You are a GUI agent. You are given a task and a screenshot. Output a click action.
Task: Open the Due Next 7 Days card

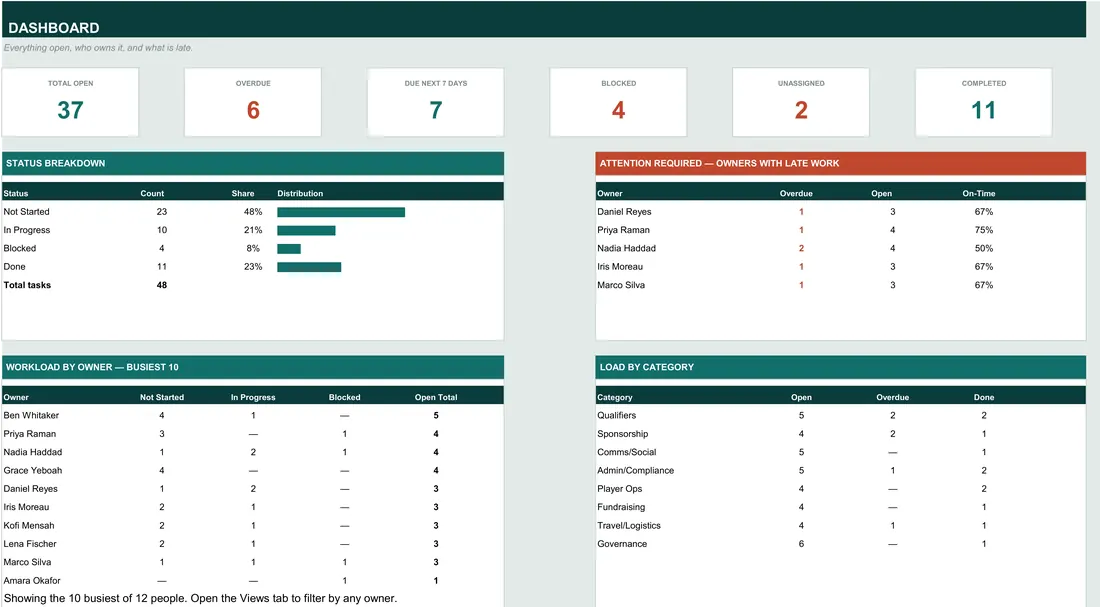pyautogui.click(x=436, y=102)
